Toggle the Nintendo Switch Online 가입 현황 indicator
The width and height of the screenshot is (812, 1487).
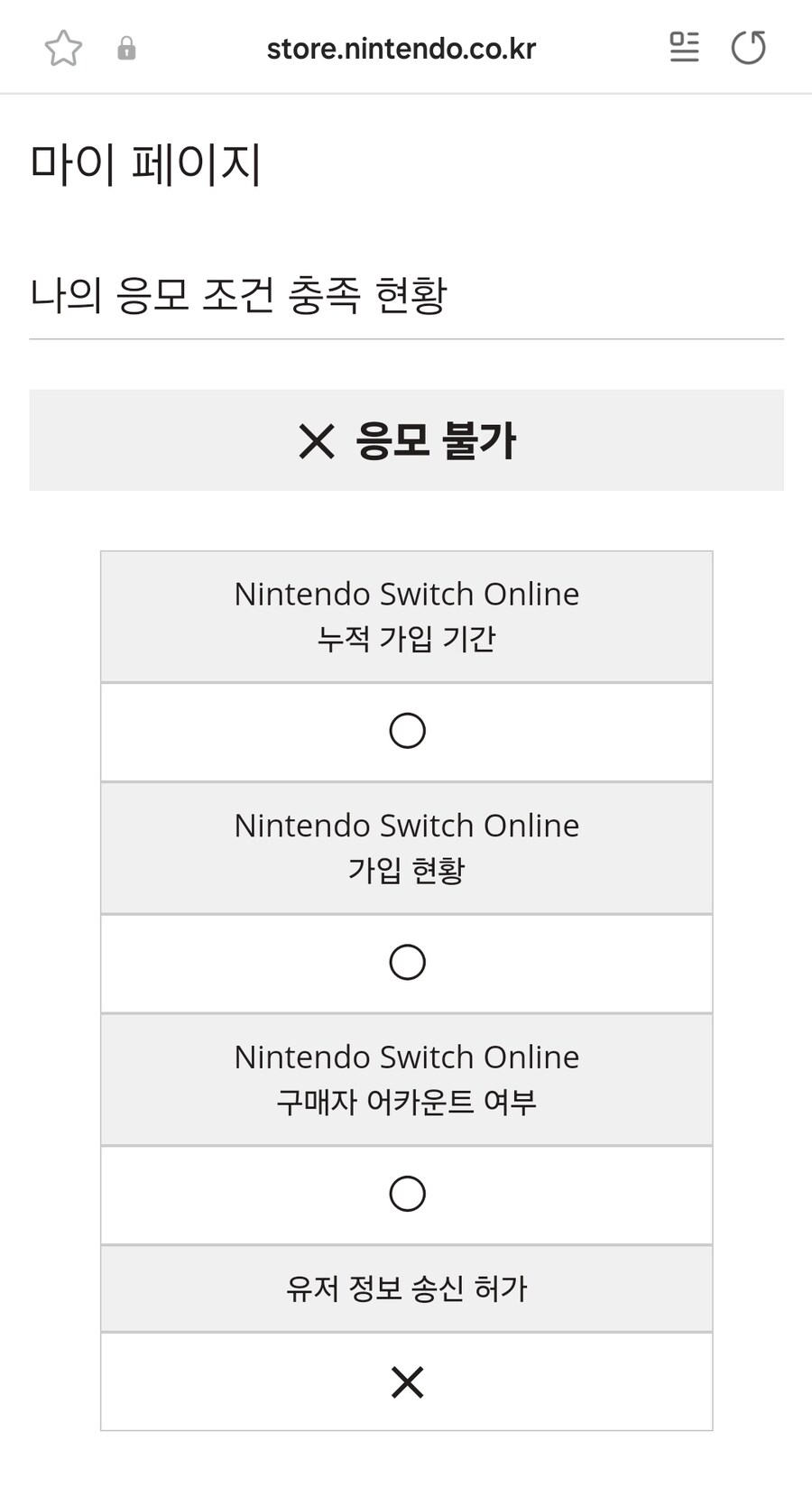406,962
